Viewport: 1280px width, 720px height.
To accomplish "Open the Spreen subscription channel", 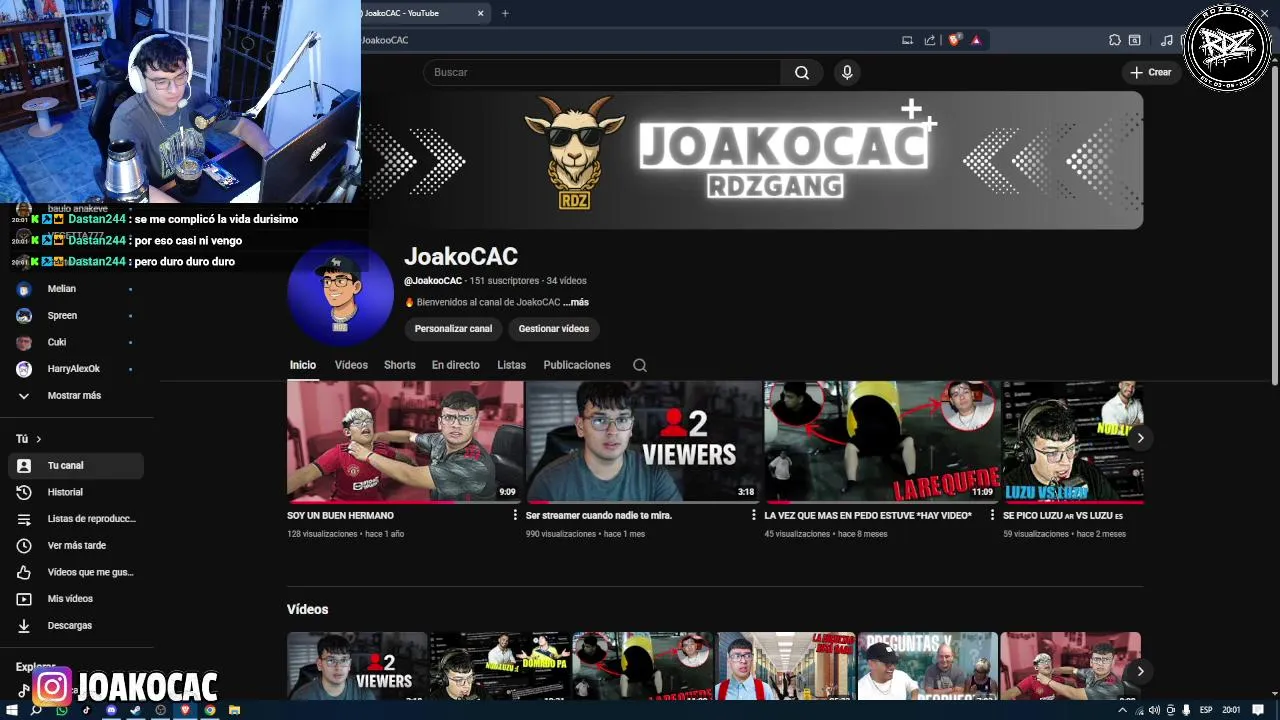I will click(x=76, y=316).
